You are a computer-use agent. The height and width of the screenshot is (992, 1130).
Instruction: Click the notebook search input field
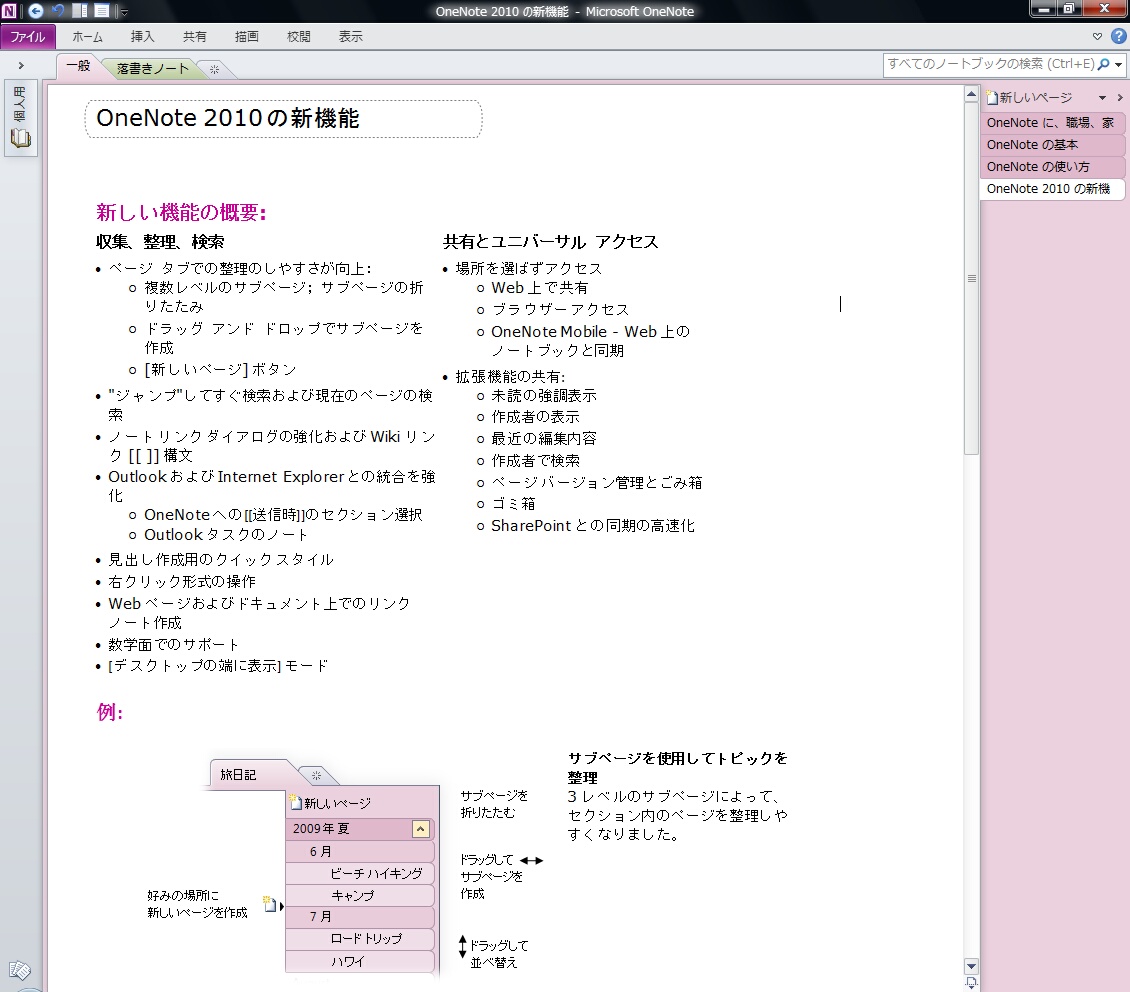(x=989, y=64)
